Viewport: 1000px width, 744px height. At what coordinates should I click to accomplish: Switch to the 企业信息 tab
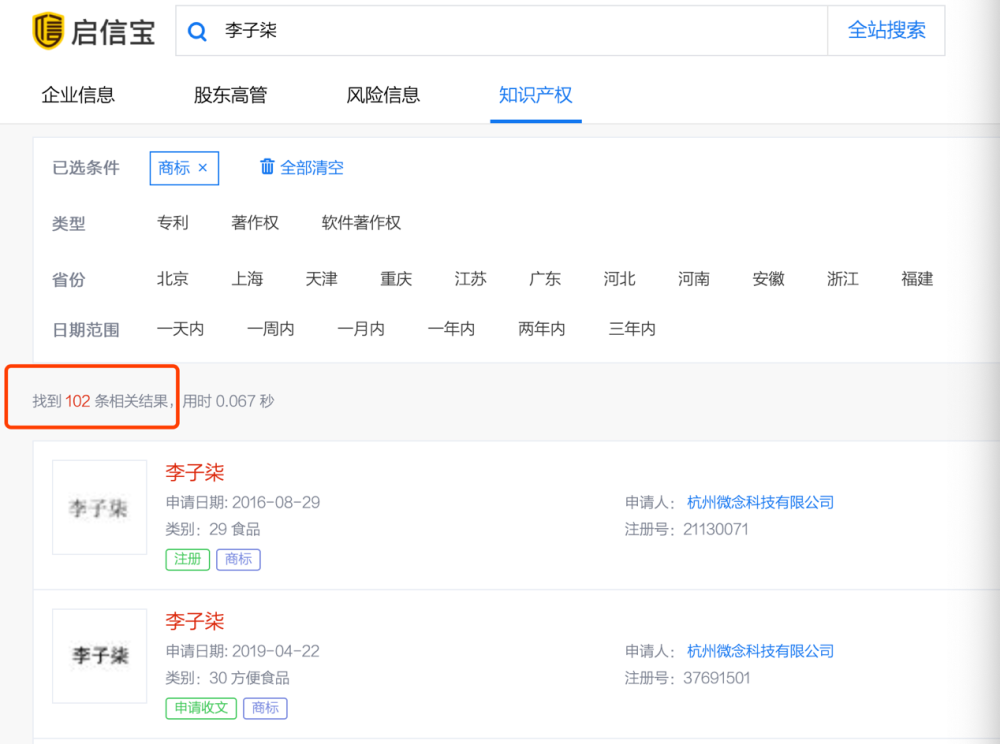pyautogui.click(x=76, y=95)
